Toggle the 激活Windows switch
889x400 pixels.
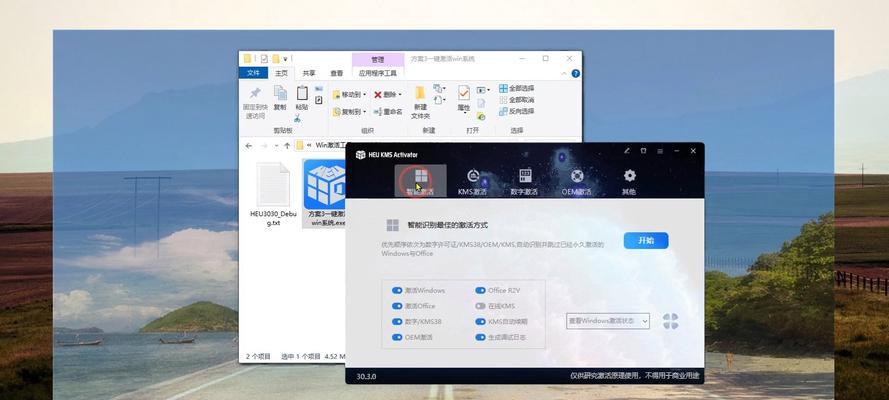[397, 291]
